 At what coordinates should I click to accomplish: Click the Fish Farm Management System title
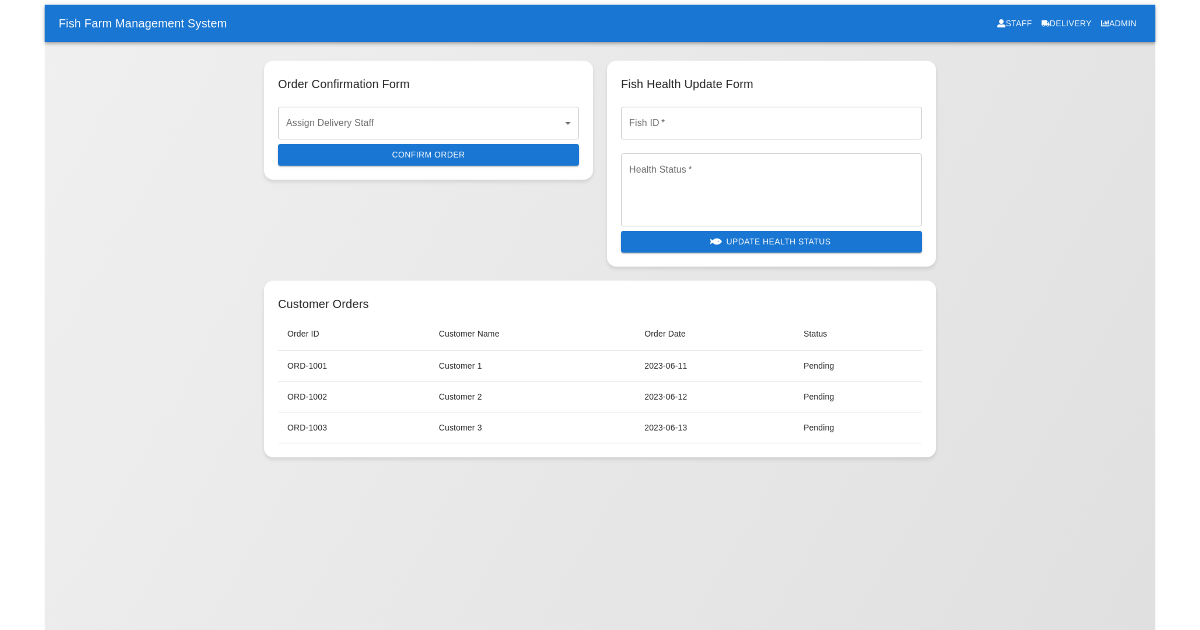(143, 23)
